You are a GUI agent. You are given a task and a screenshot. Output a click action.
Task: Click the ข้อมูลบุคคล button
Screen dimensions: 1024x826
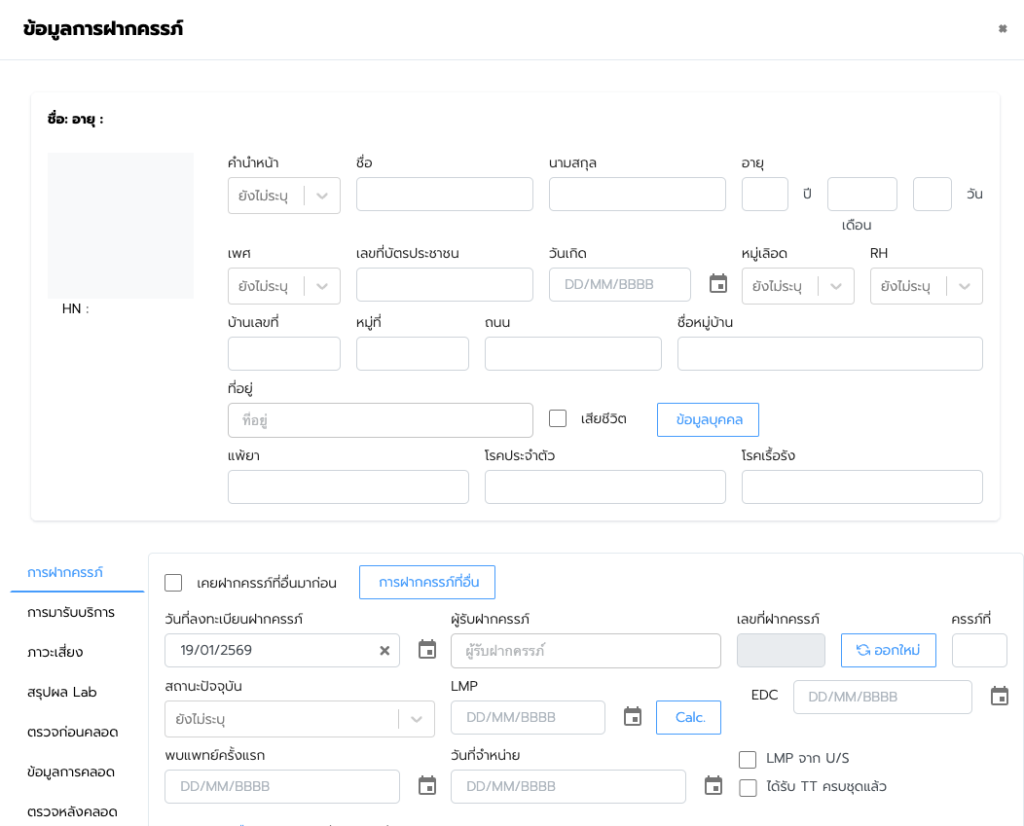pos(708,420)
